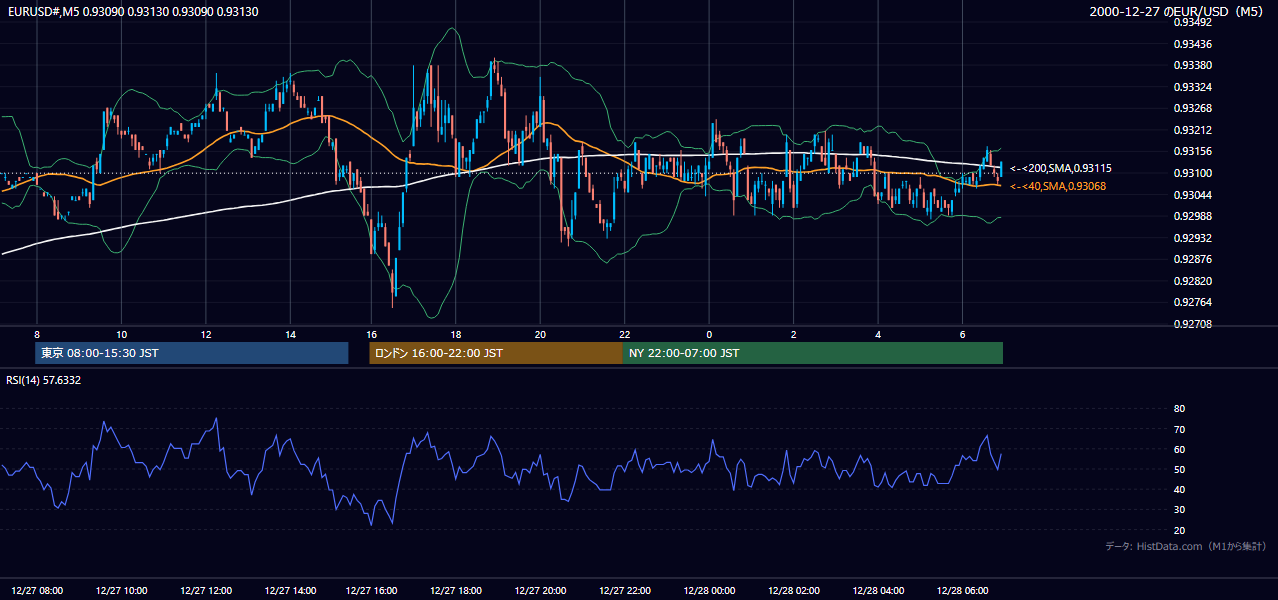Click the 0.92764 price axis label
1278x600 pixels.
tap(1192, 303)
